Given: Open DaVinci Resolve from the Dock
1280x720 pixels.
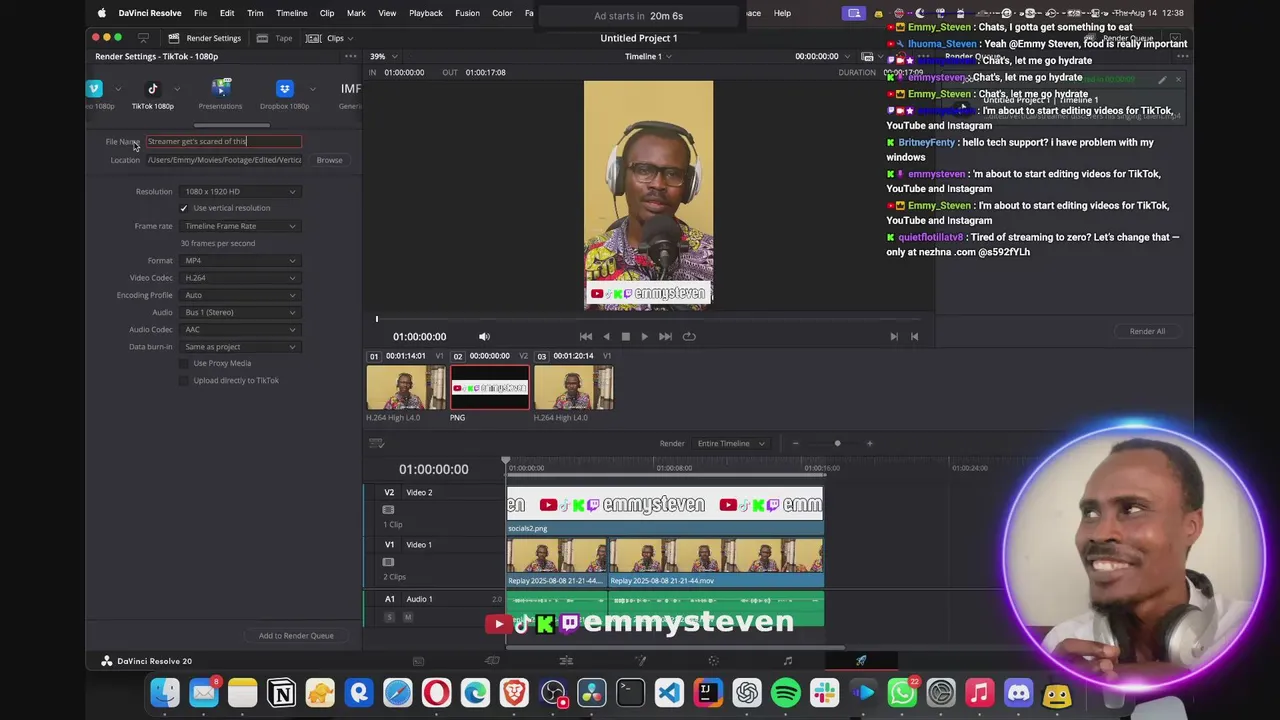Looking at the screenshot, I should [x=592, y=693].
